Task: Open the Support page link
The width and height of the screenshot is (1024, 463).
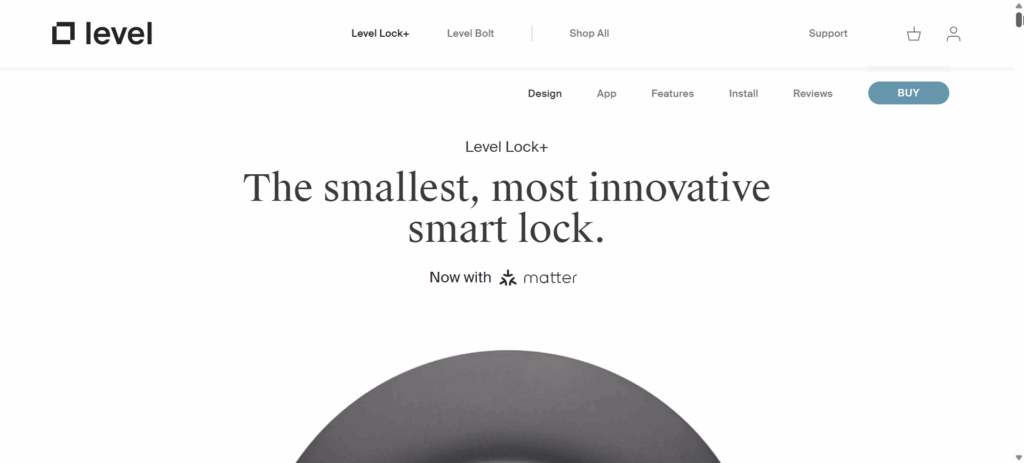Action: coord(828,33)
